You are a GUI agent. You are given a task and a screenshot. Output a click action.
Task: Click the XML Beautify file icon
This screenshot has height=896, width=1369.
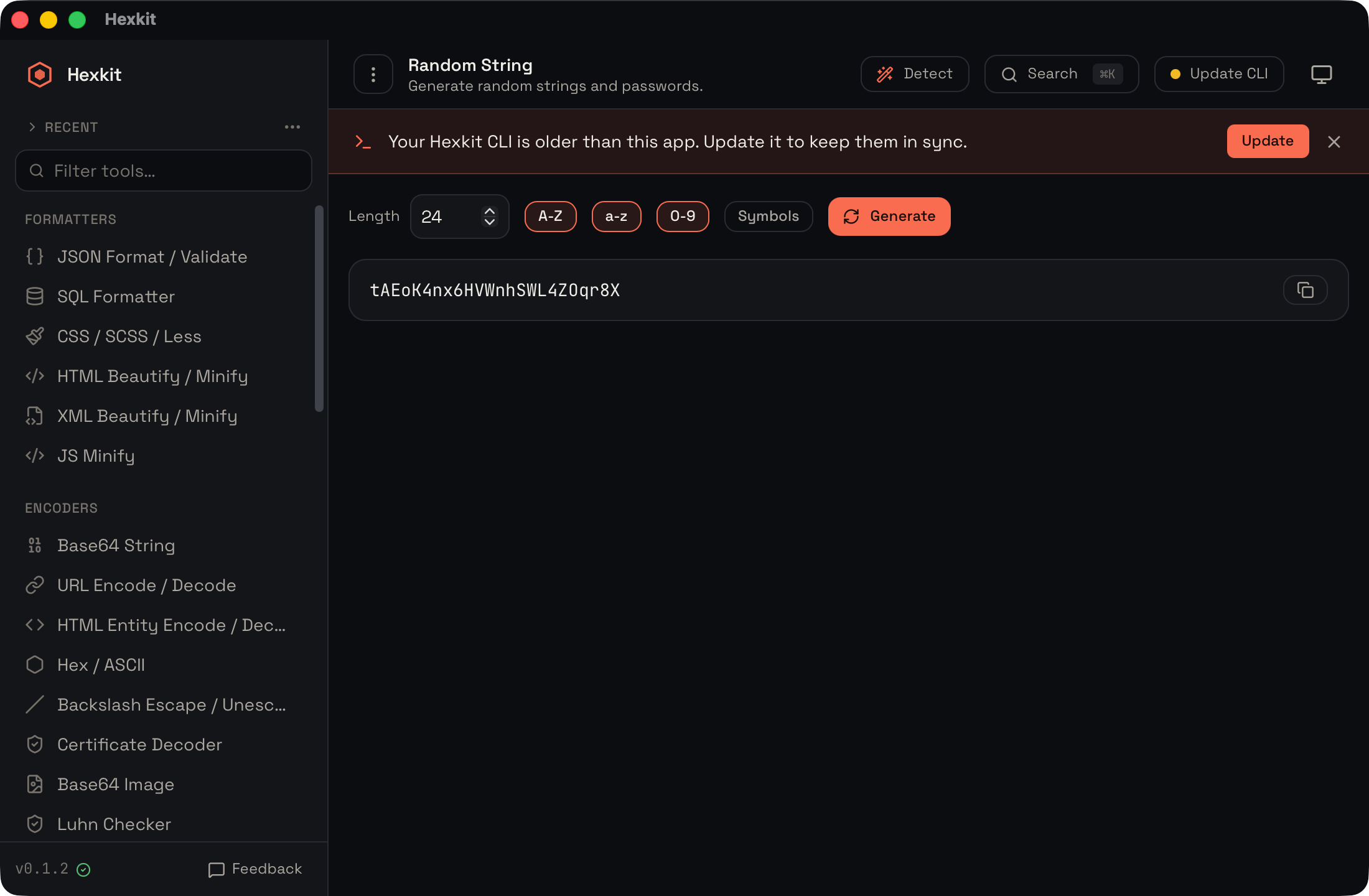[35, 416]
